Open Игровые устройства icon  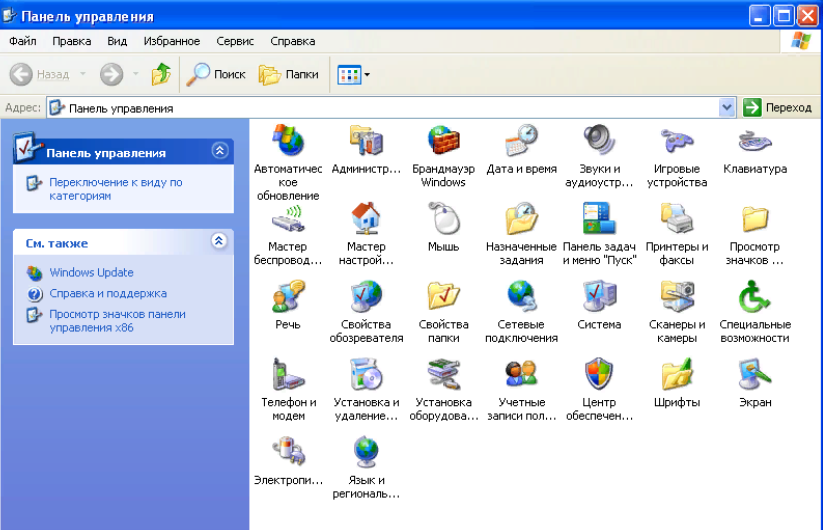point(677,141)
